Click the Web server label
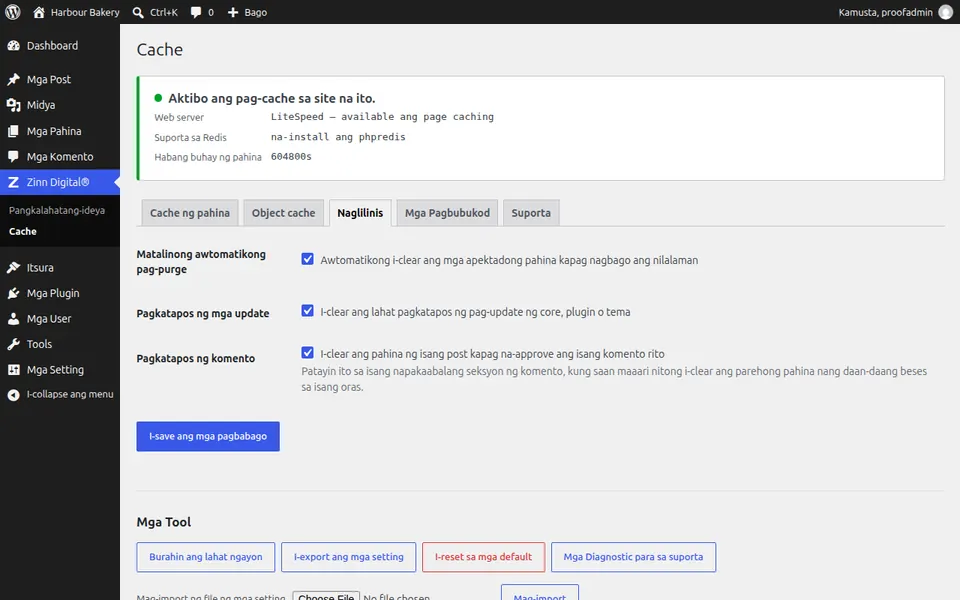The height and width of the screenshot is (600, 960). click(x=179, y=117)
